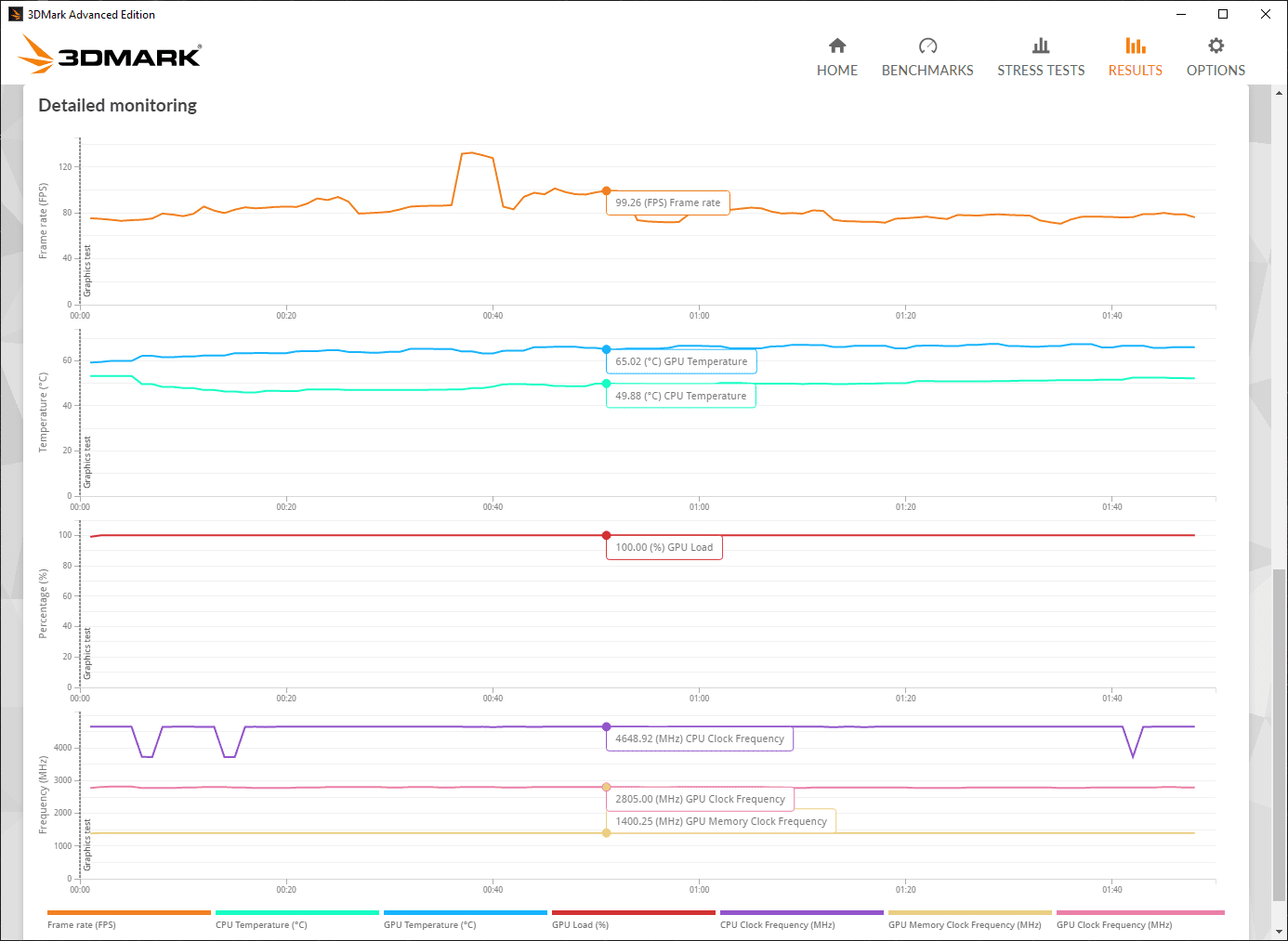Toggle the CPU Clock Frequency legend swatch
This screenshot has width=1288, height=941.
pyautogui.click(x=802, y=912)
